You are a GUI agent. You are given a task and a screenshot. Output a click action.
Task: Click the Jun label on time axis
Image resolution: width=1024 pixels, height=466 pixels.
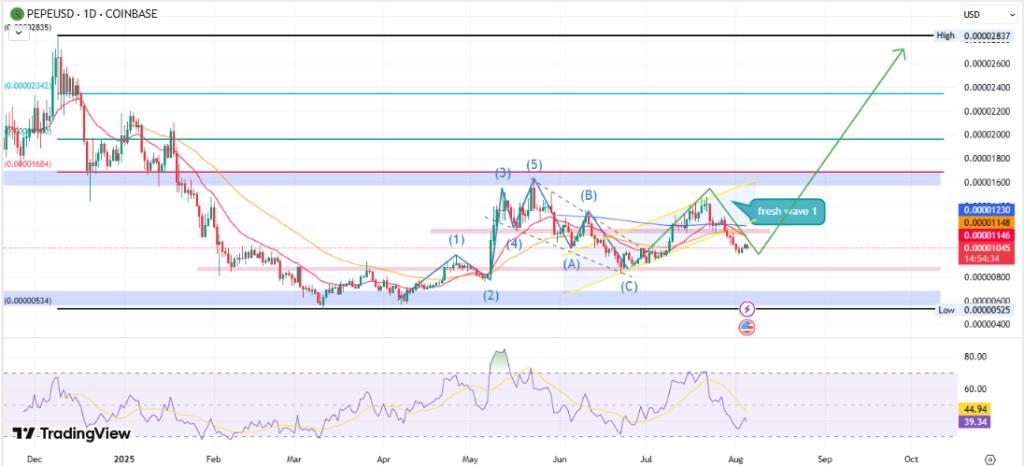point(560,459)
